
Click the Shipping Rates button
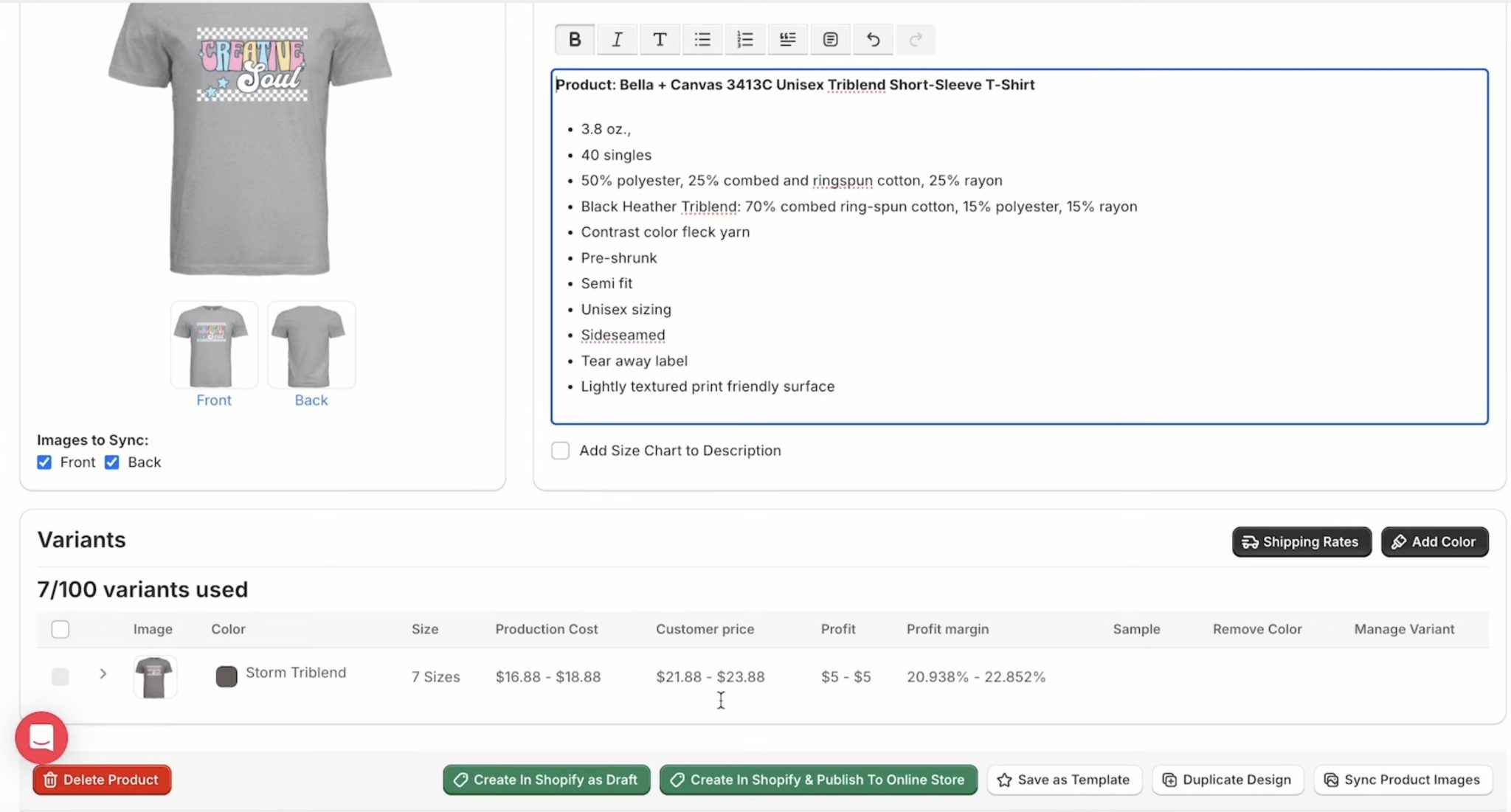click(x=1301, y=542)
